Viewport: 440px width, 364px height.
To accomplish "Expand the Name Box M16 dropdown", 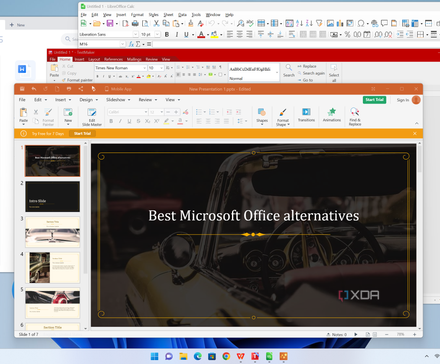I will (122, 44).
